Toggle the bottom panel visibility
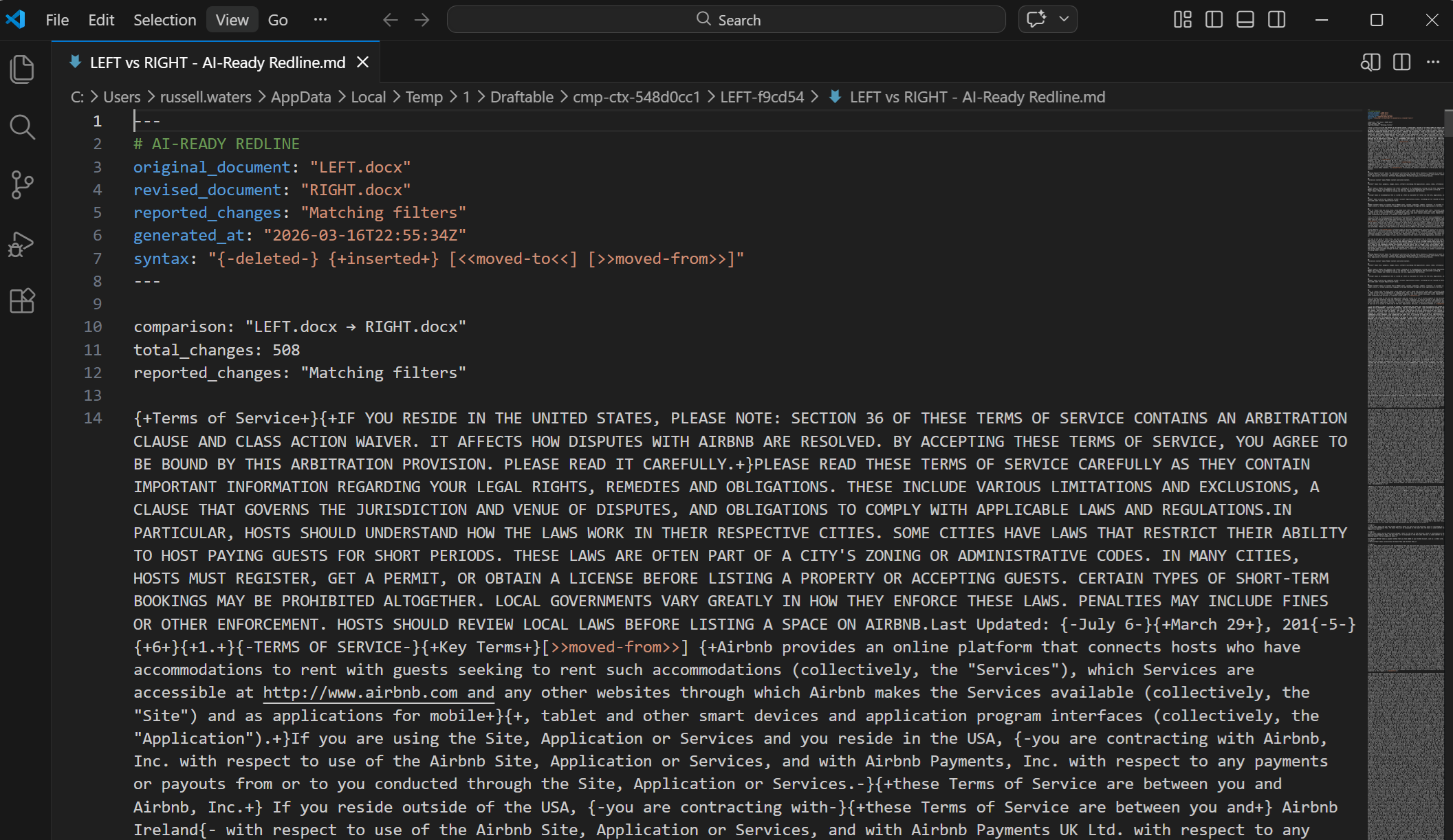This screenshot has height=840, width=1453. [x=1245, y=19]
